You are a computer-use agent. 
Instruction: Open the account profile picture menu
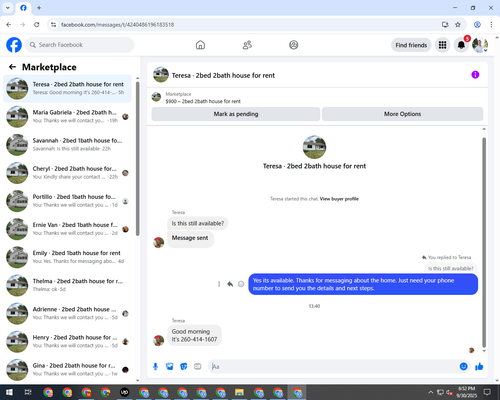point(480,45)
